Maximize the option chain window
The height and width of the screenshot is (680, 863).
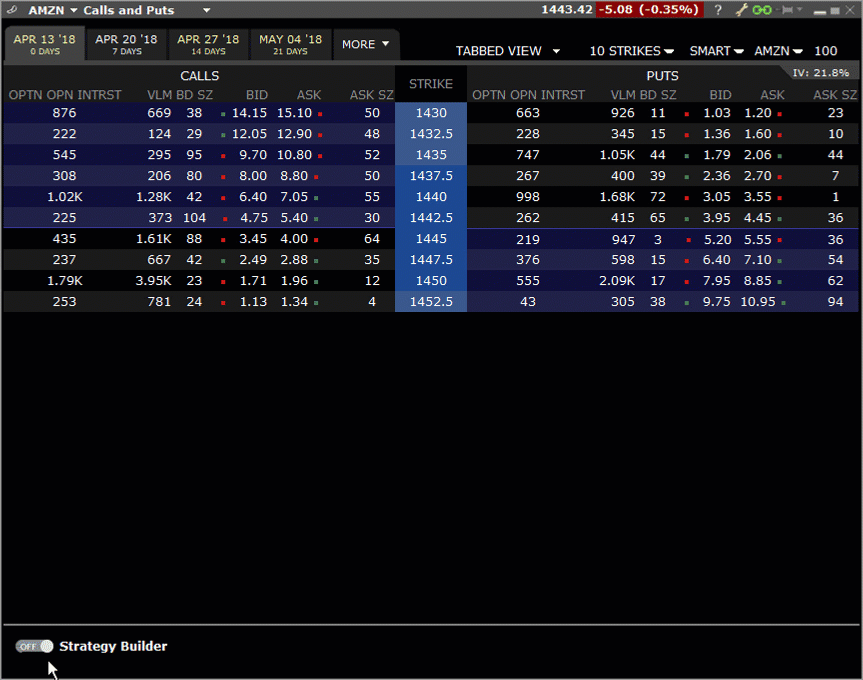[x=835, y=10]
